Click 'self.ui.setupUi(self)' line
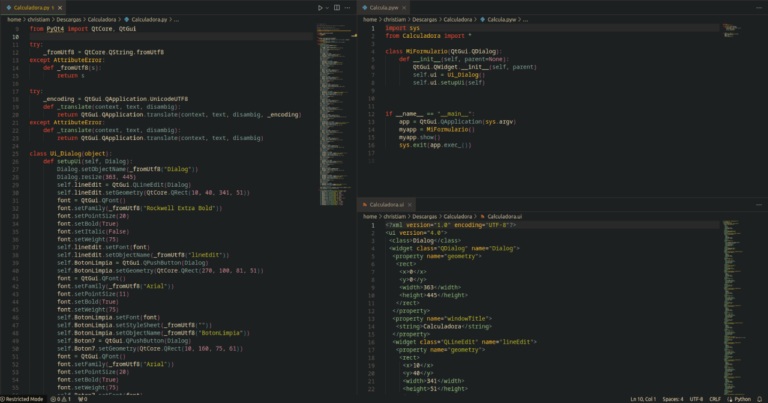 (x=449, y=83)
